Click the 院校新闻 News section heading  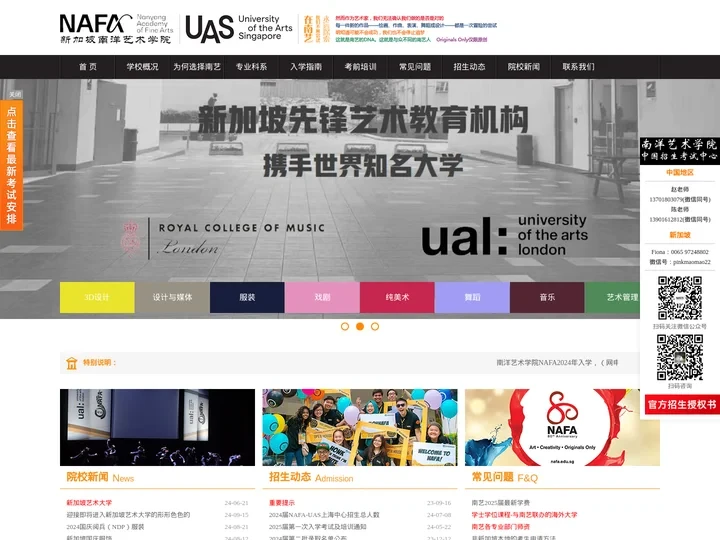tap(100, 478)
